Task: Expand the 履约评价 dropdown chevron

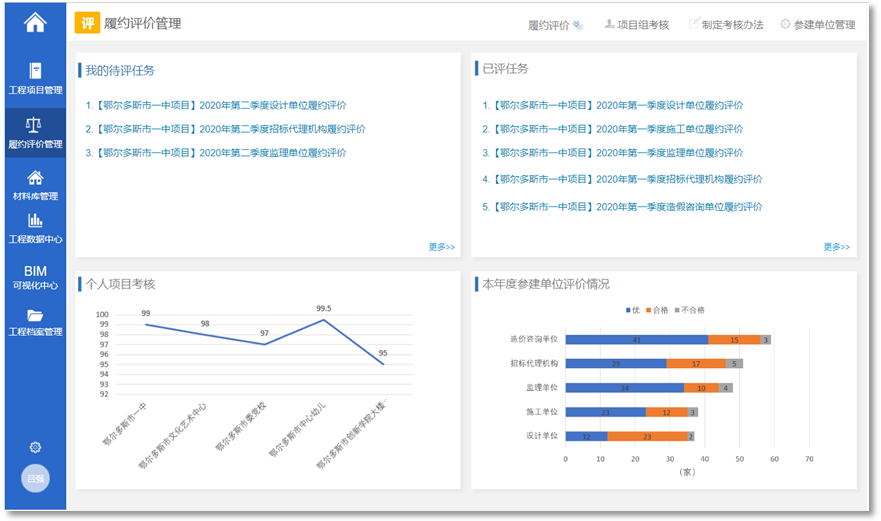Action: (578, 25)
